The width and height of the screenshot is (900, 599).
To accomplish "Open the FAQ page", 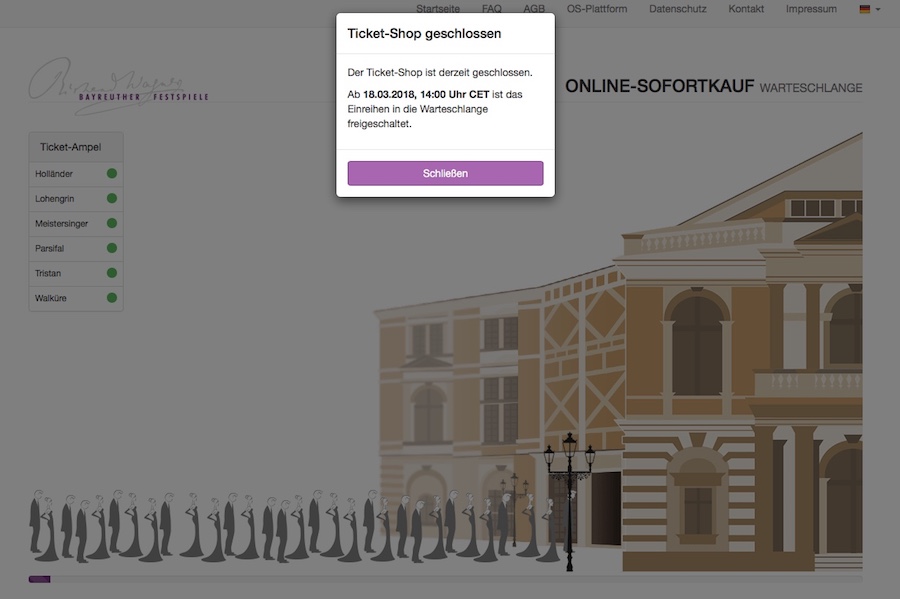I will pos(492,9).
